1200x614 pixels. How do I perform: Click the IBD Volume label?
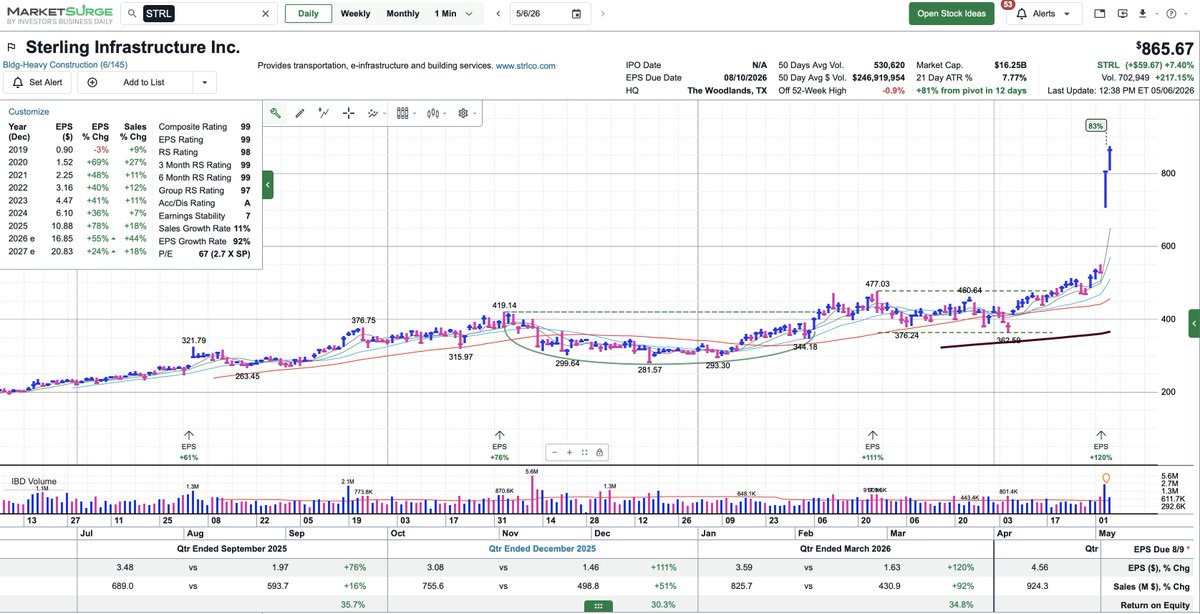coord(32,482)
